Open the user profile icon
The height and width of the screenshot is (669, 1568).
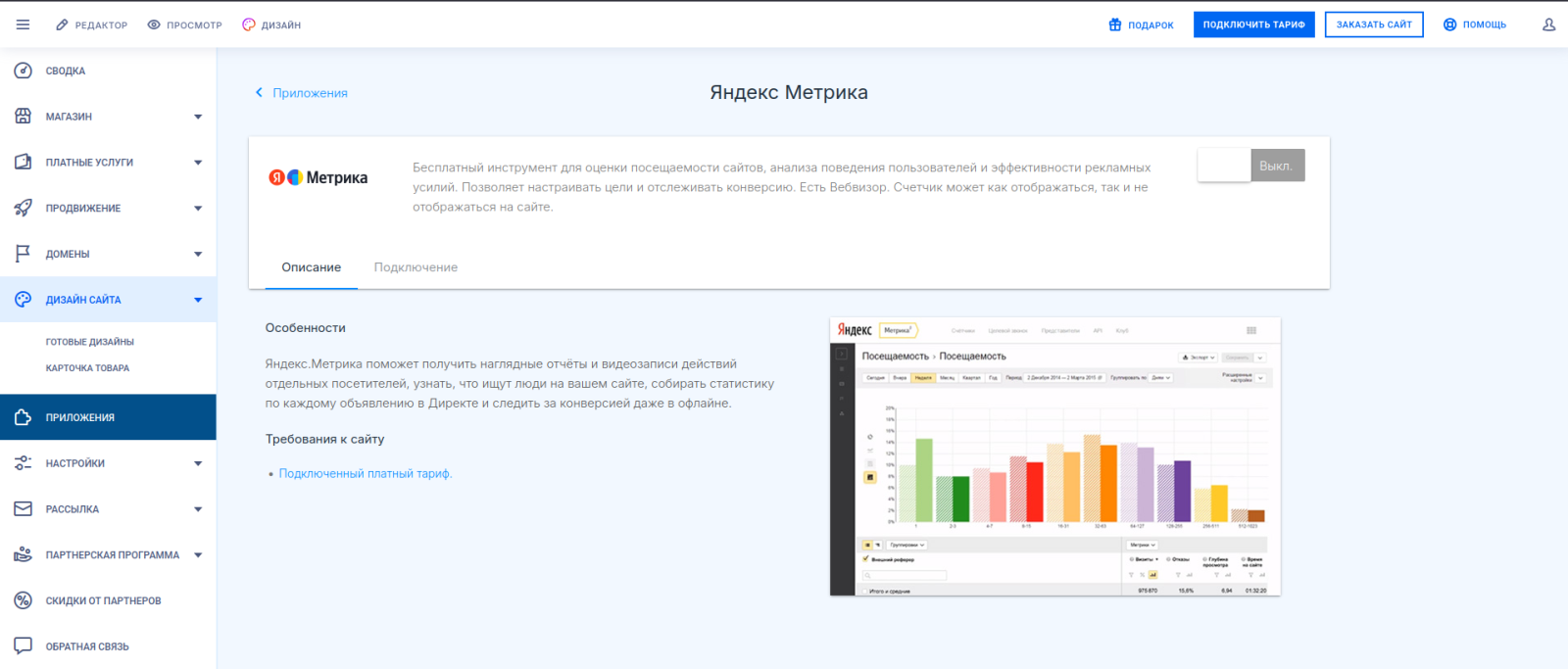1548,24
